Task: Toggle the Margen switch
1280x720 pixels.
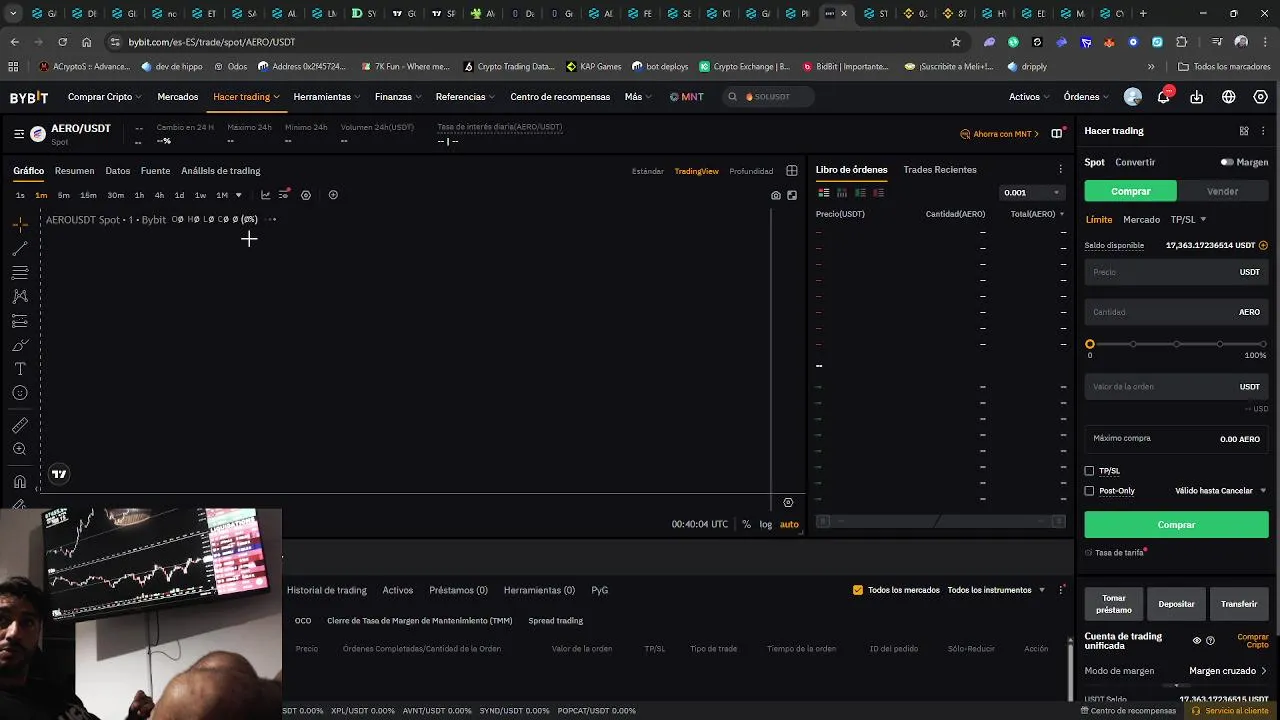Action: coord(1227,162)
